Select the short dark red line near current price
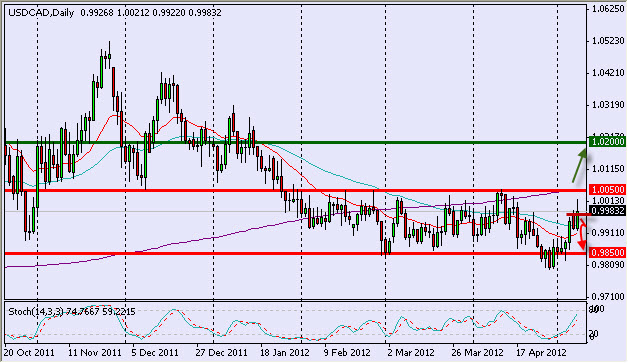The image size is (628, 363). pyautogui.click(x=578, y=215)
